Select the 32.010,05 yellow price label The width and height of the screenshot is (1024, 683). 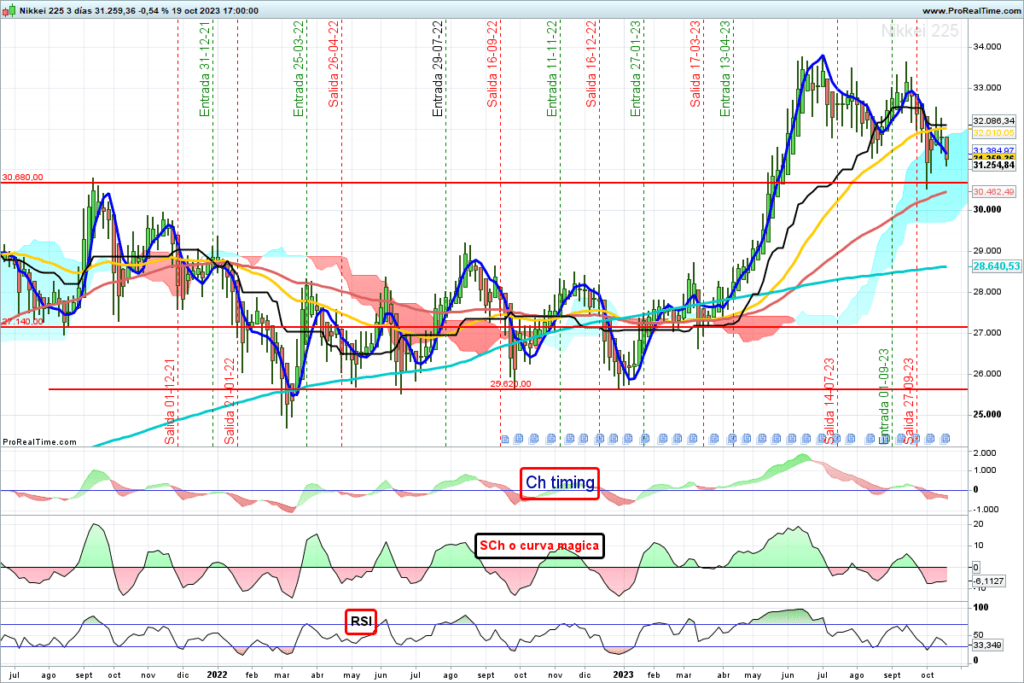993,133
